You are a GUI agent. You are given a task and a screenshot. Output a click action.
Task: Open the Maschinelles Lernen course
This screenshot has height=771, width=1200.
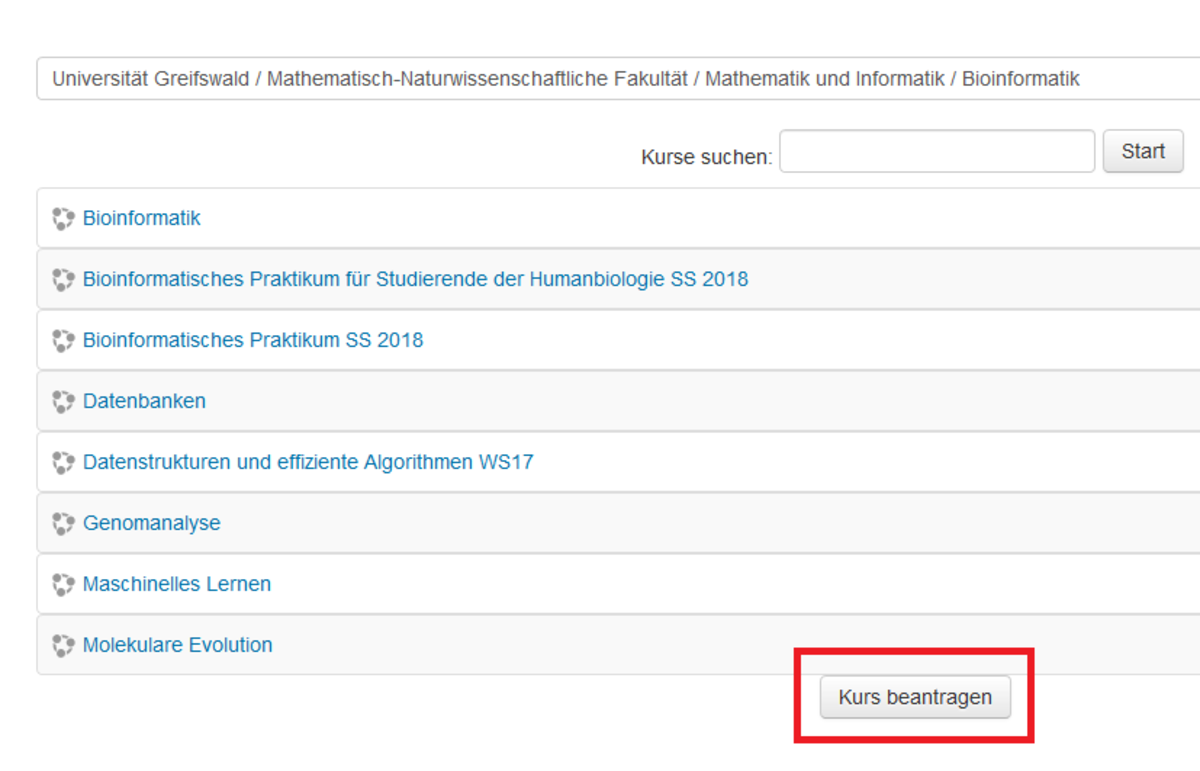pyautogui.click(x=177, y=584)
